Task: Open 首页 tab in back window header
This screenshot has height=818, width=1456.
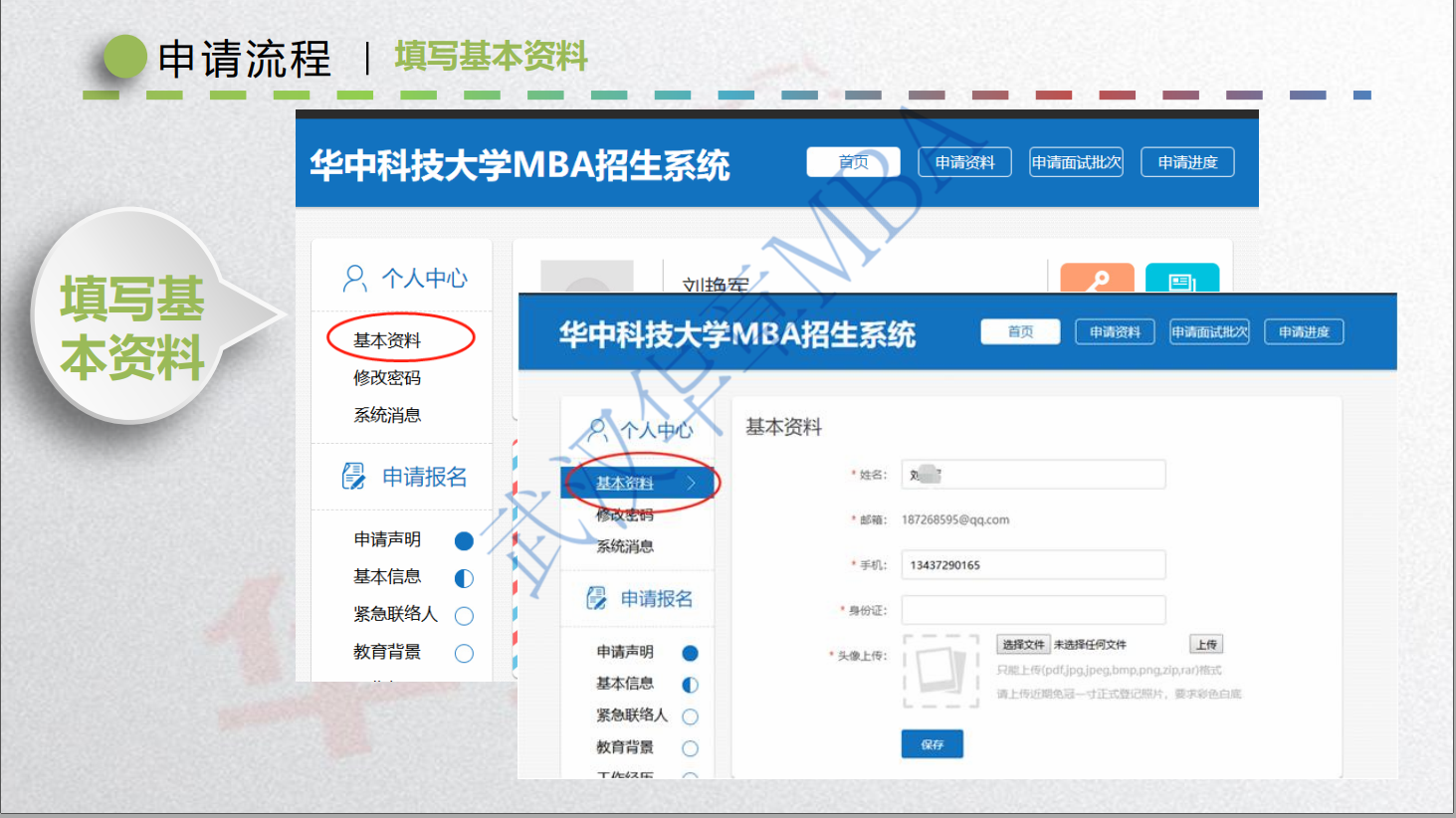Action: click(x=853, y=162)
